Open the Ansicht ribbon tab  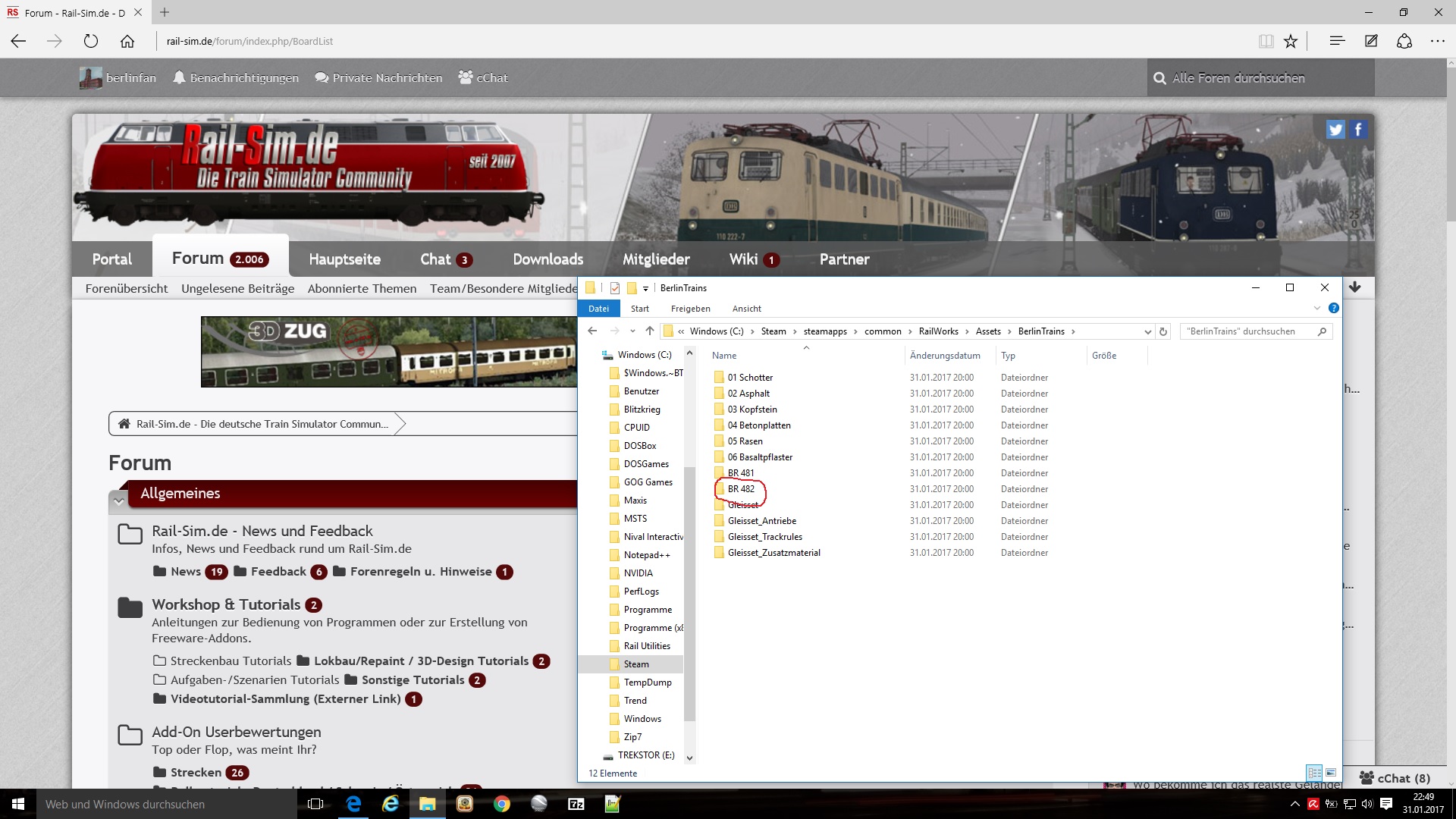point(746,309)
